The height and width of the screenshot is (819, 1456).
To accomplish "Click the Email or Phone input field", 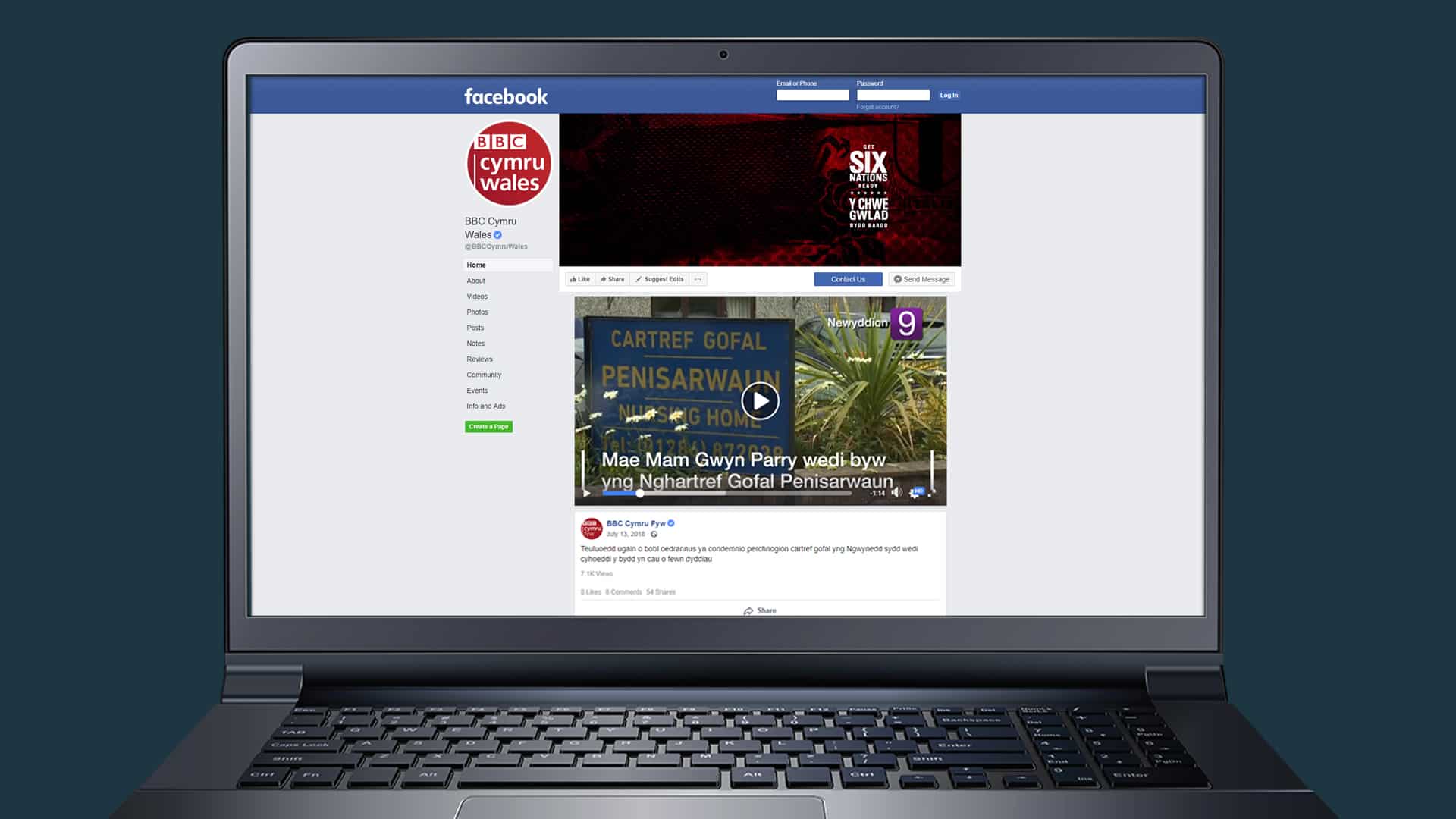I will tap(811, 94).
